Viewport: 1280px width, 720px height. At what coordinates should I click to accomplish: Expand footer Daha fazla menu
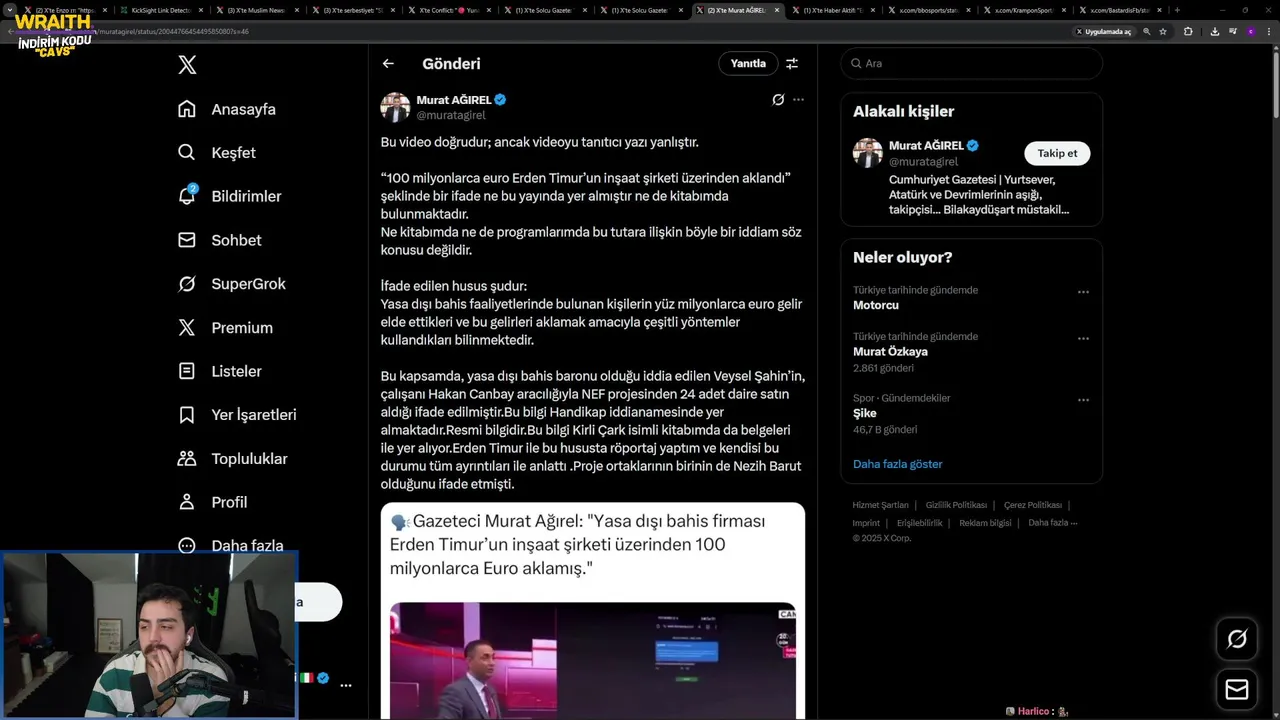(x=1052, y=523)
